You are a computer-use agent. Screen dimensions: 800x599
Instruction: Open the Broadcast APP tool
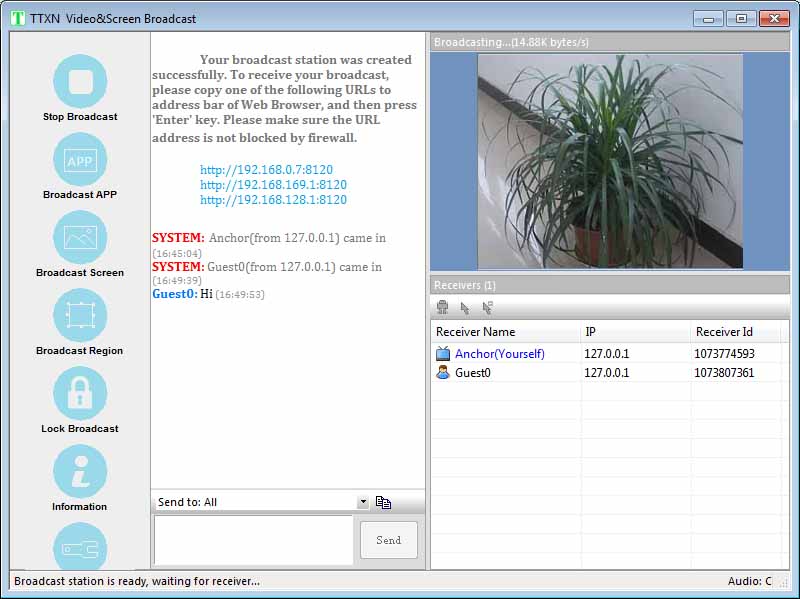[78, 160]
